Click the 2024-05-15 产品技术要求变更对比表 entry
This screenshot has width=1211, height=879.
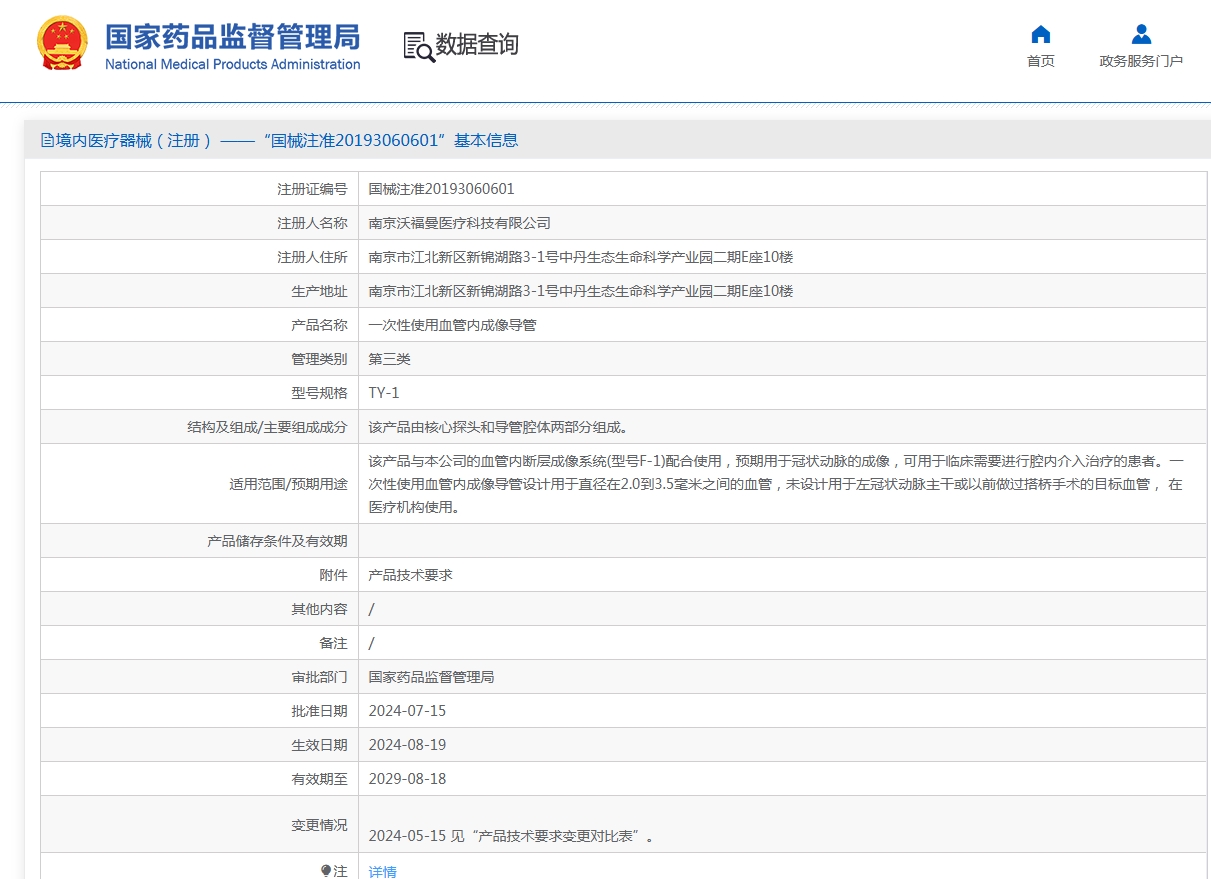512,836
